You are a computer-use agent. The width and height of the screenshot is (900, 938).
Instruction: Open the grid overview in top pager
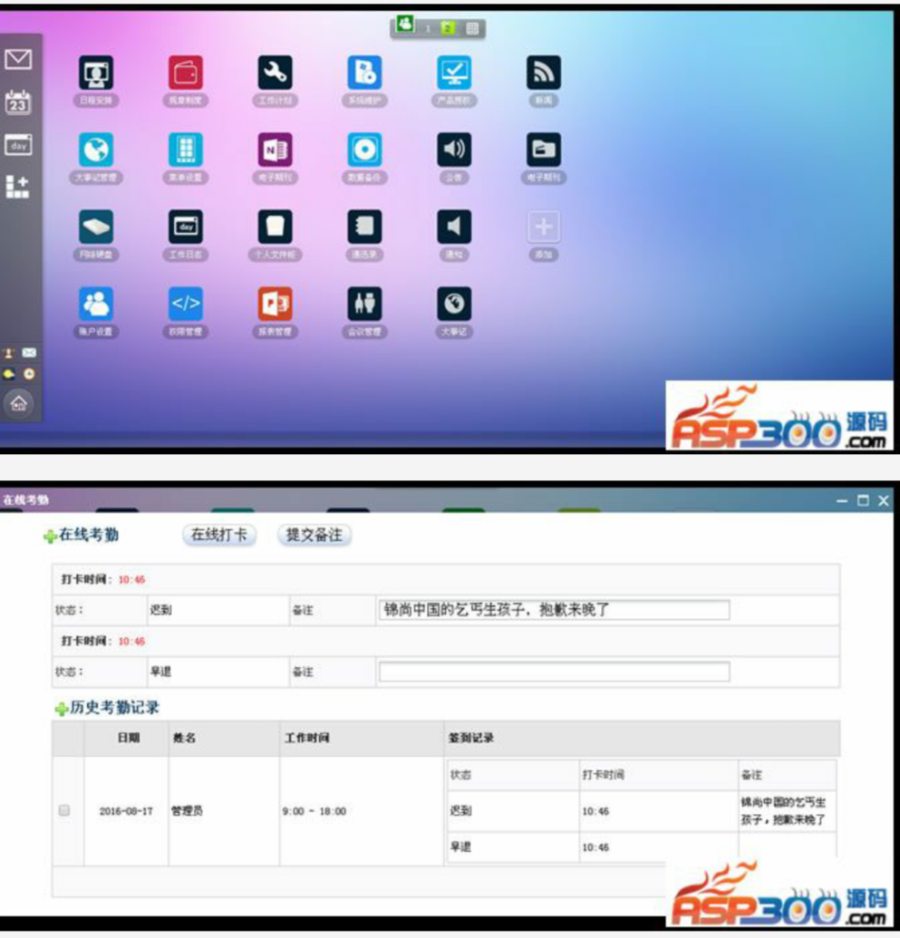click(x=472, y=28)
